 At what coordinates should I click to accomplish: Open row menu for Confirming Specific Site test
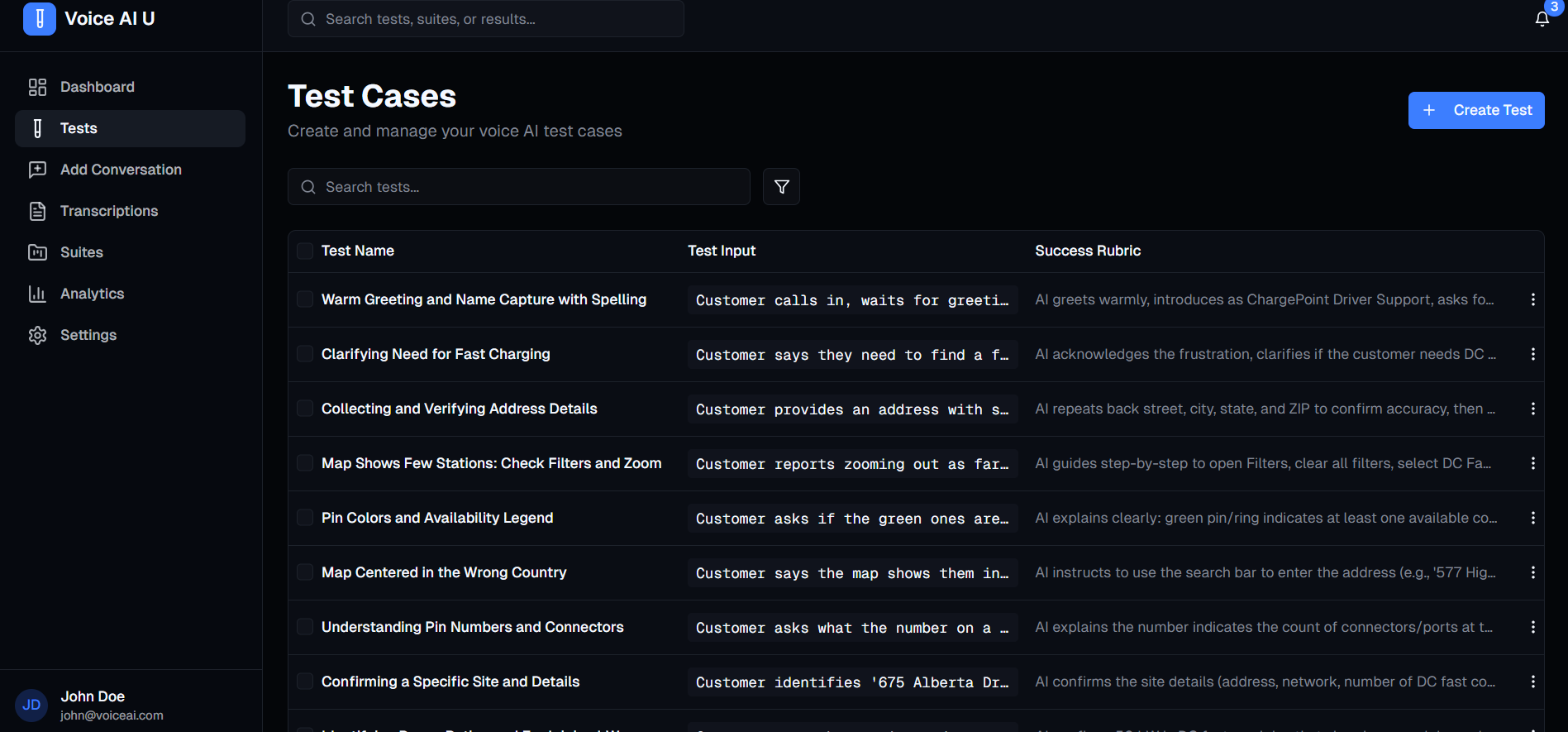coord(1532,682)
